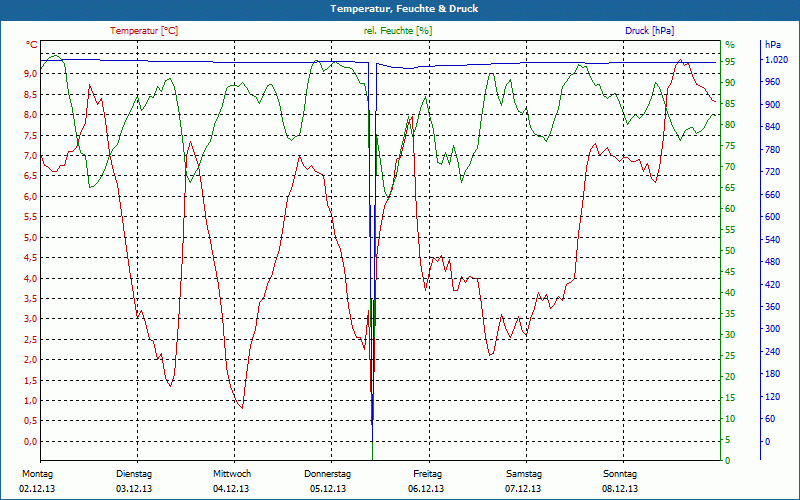
Task: Click the '5,0' temperature axis value
Action: pos(31,237)
